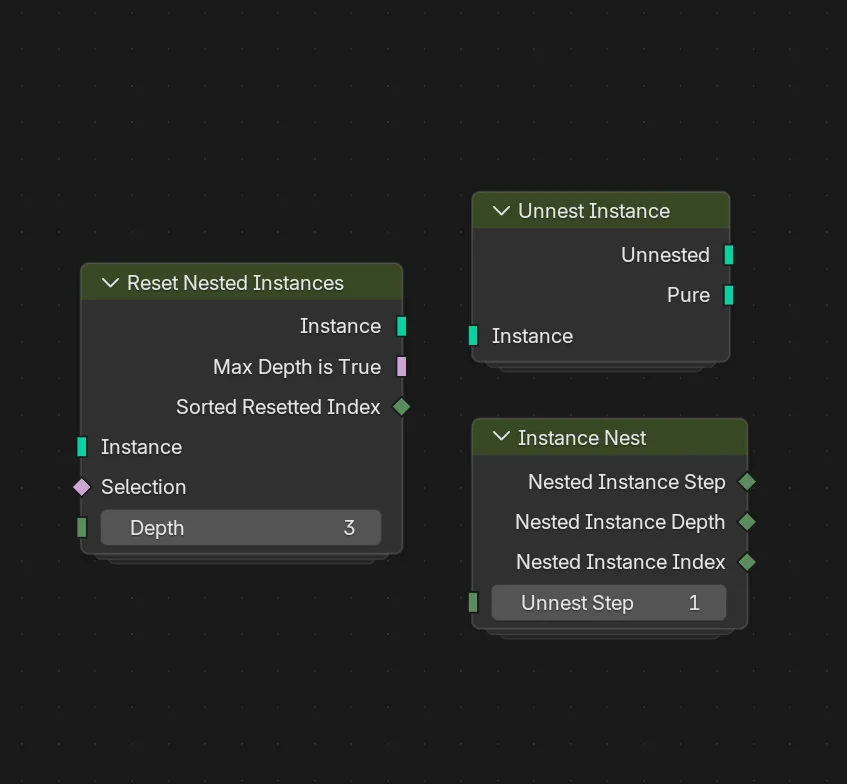Collapse the Unnest Instance node

pos(502,210)
